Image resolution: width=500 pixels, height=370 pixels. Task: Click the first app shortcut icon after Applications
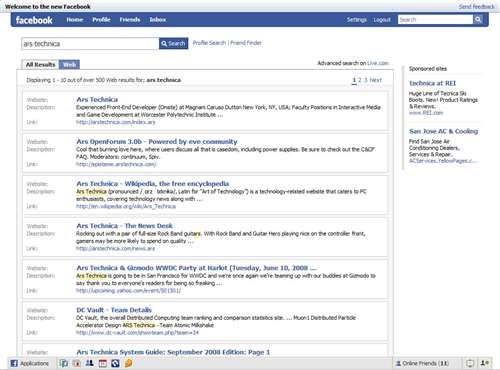click(x=64, y=363)
